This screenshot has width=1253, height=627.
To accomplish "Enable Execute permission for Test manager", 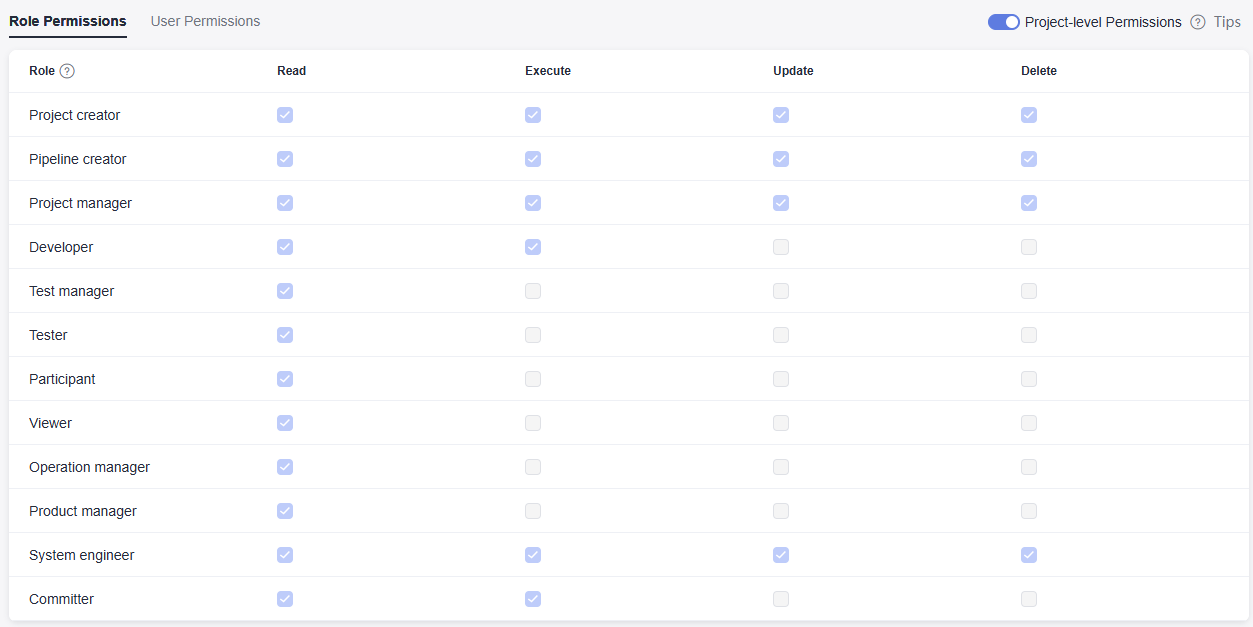I will (533, 291).
